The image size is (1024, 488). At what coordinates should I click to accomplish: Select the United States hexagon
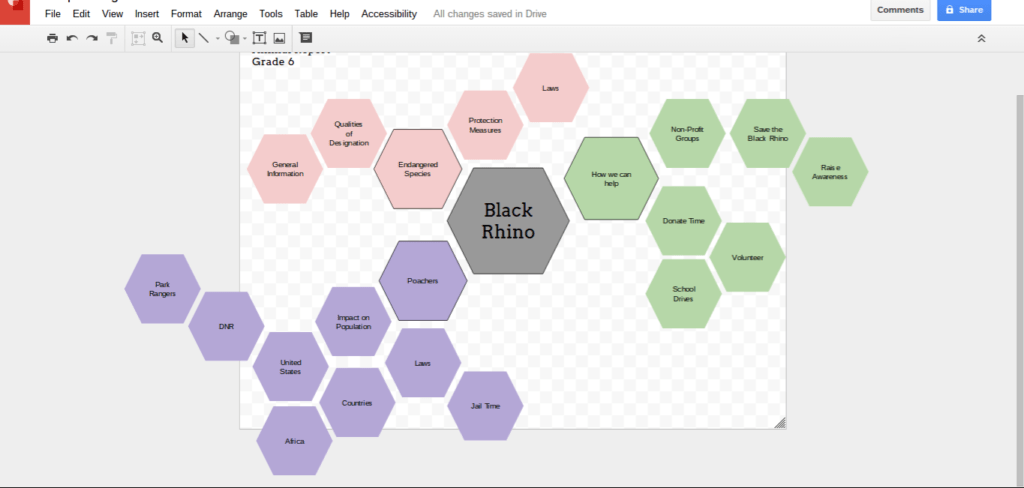[291, 366]
